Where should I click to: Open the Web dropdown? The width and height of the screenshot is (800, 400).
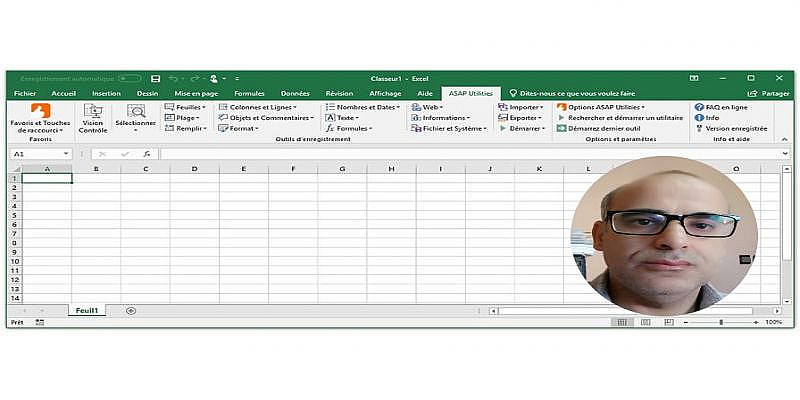click(427, 107)
